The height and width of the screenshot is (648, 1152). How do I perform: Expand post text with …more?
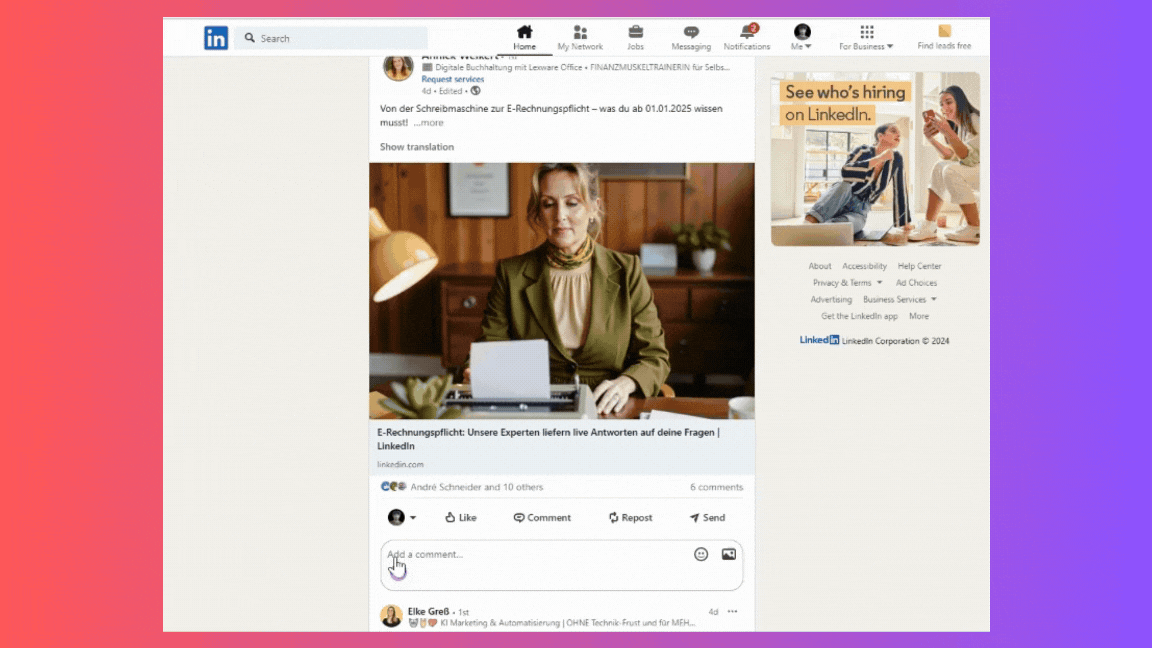pyautogui.click(x=428, y=123)
